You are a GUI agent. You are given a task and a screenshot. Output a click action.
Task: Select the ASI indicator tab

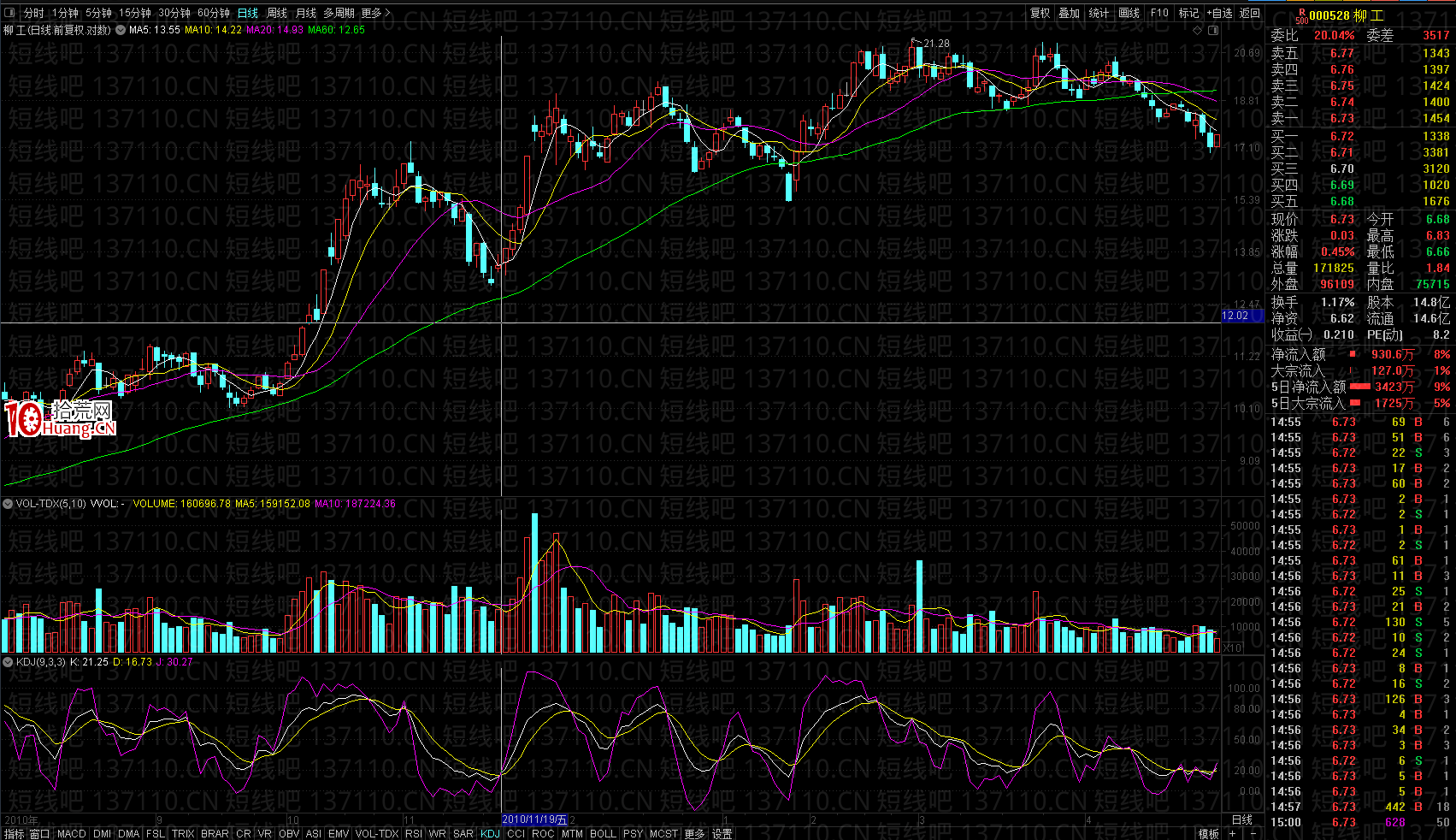tap(314, 833)
